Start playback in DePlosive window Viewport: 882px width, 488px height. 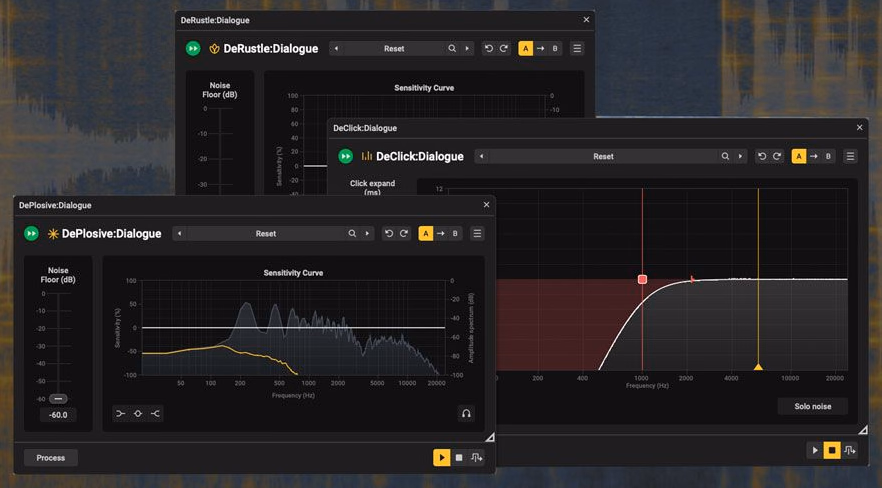(x=442, y=458)
